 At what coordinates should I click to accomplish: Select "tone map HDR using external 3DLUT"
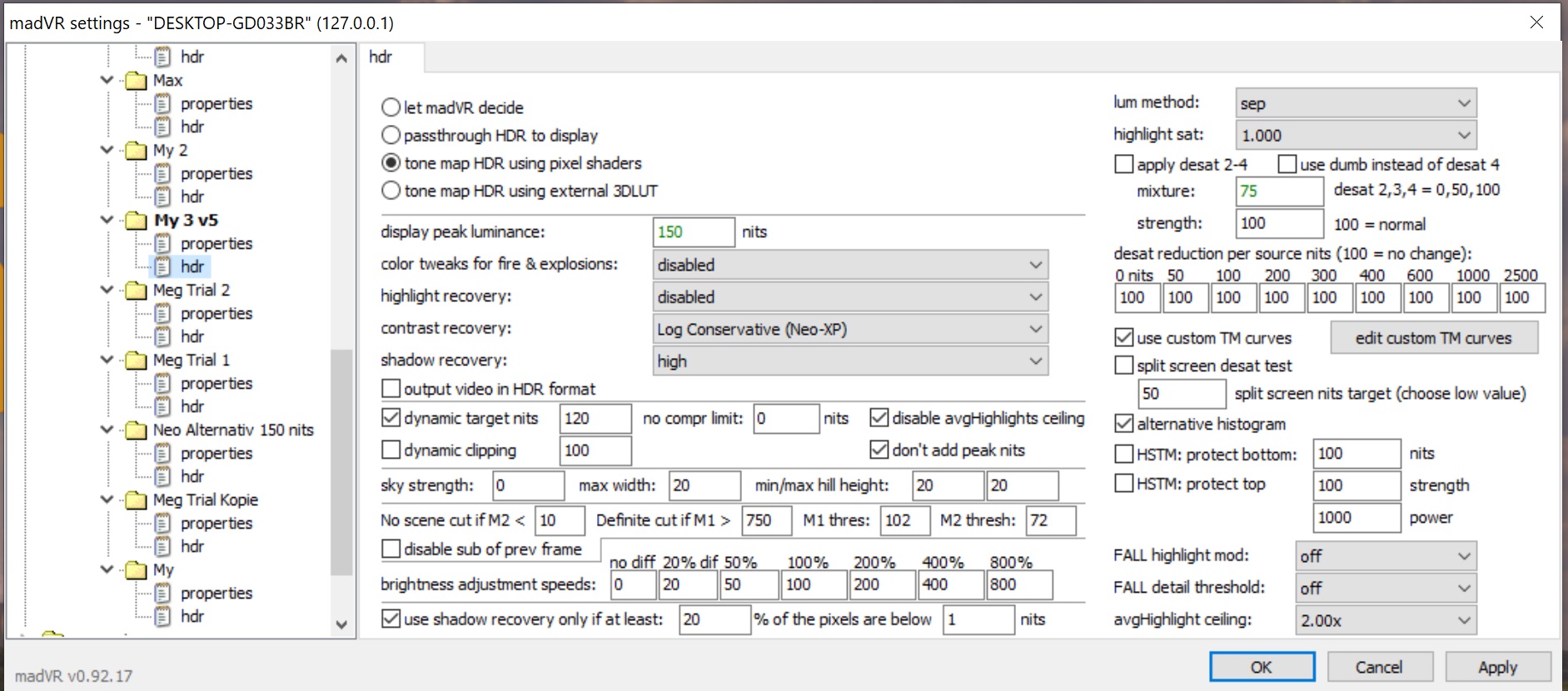point(391,191)
